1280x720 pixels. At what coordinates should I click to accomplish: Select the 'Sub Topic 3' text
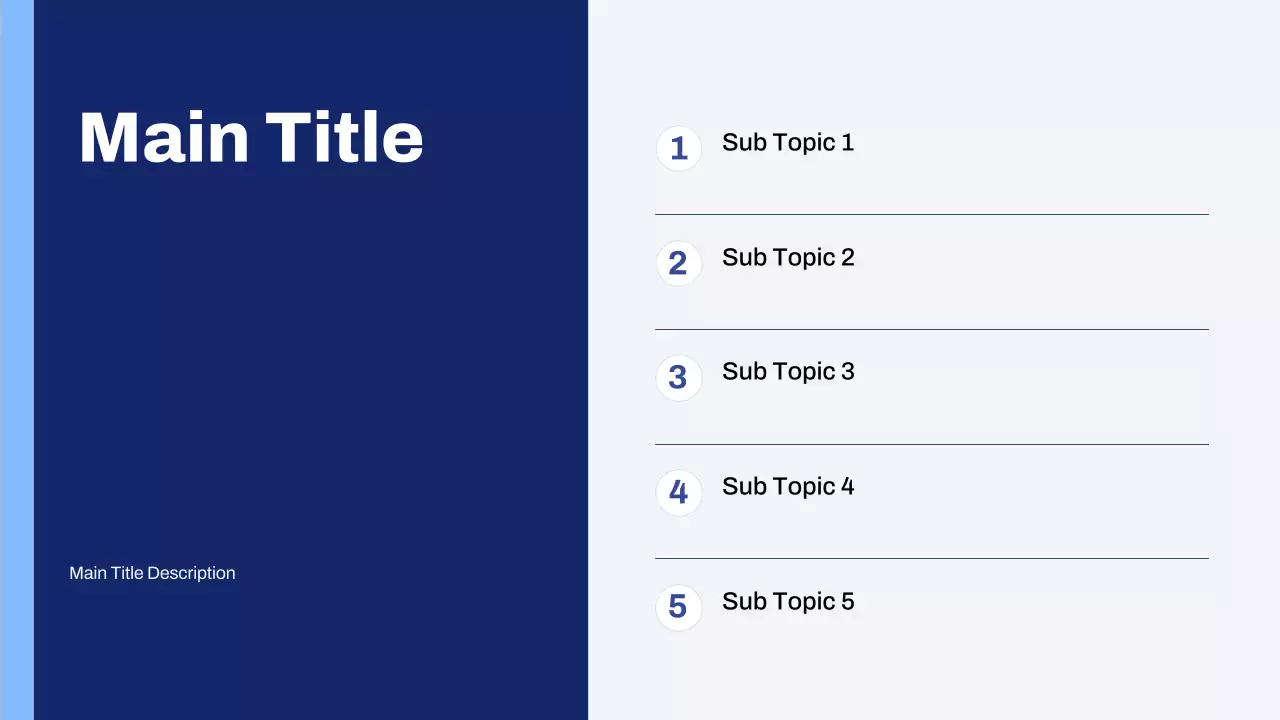click(x=788, y=372)
